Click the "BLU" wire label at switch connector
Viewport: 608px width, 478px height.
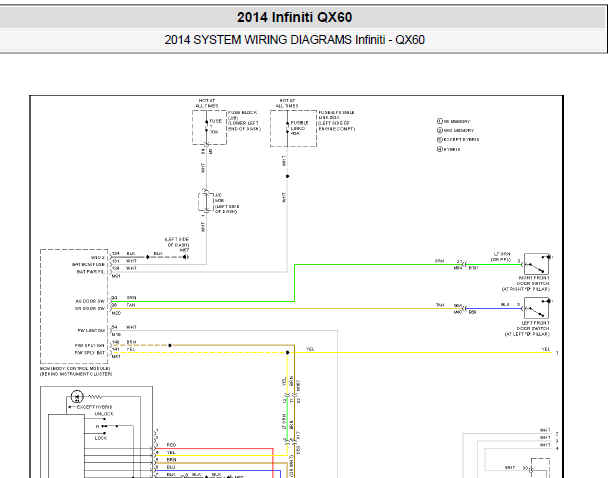point(171,467)
